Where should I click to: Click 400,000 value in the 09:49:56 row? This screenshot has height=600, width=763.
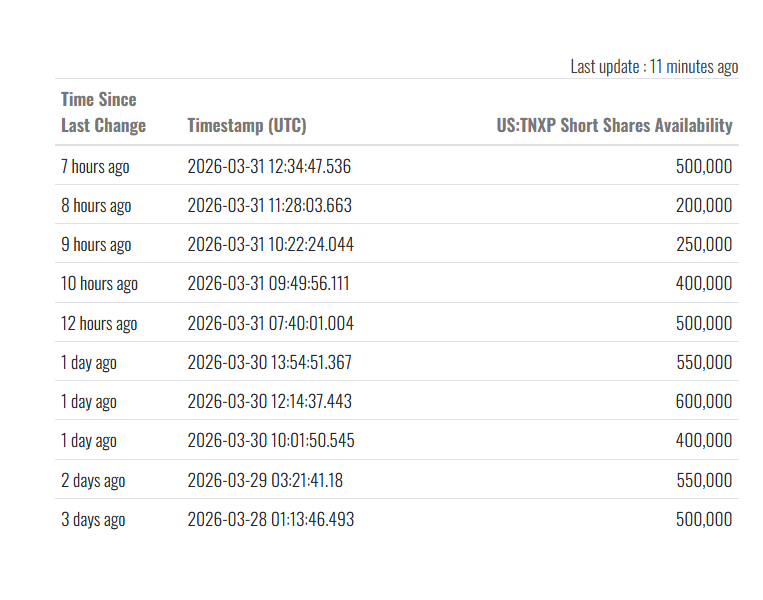coord(704,283)
